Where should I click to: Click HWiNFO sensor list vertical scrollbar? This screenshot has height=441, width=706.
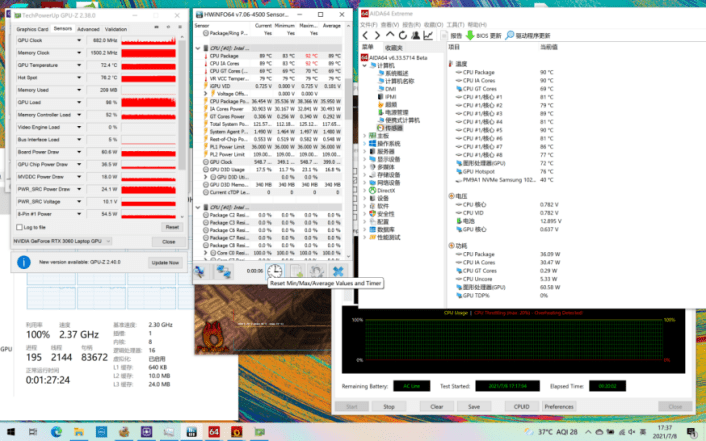(x=348, y=98)
